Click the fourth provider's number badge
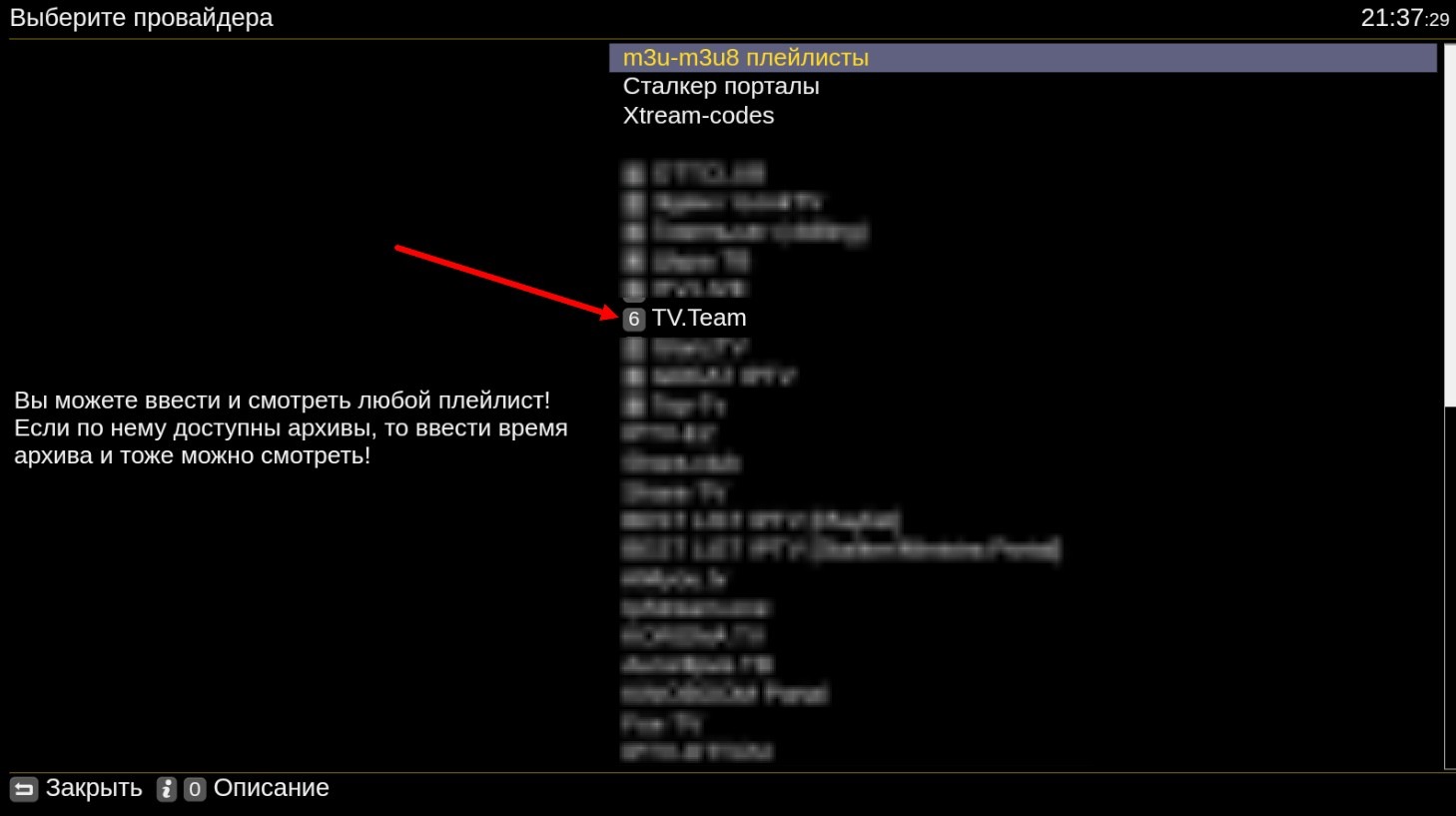Screen dimensions: 1456x816 pyautogui.click(x=633, y=260)
